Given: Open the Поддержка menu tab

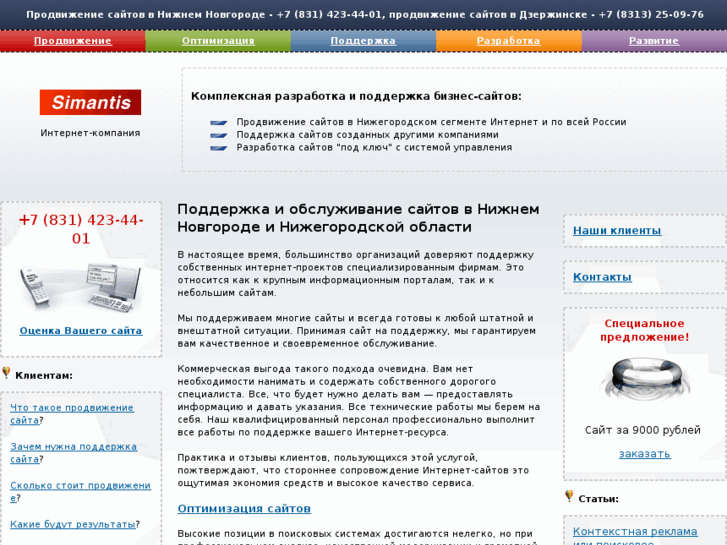Looking at the screenshot, I should click(x=363, y=41).
